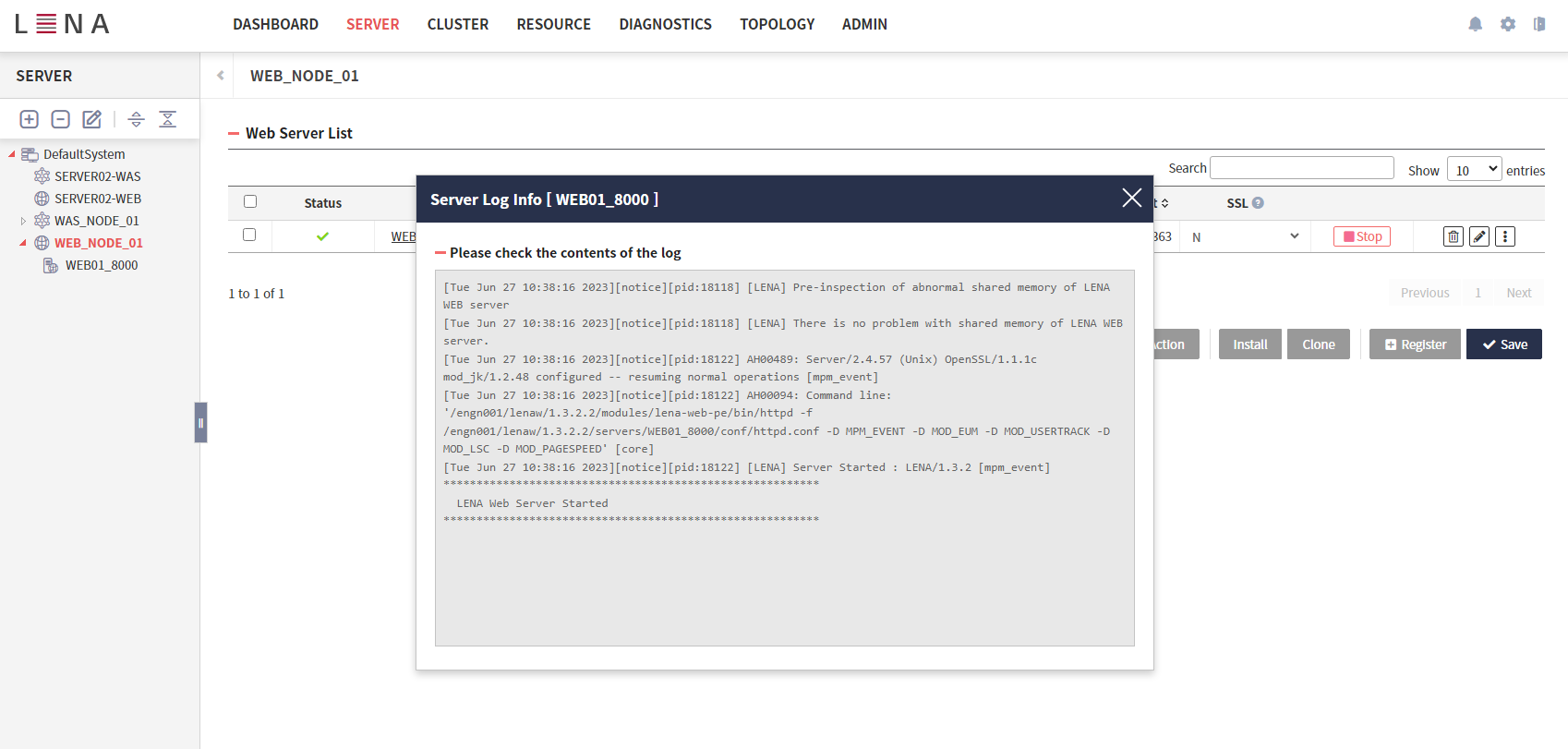This screenshot has width=1568, height=749.
Task: Edit selected node with pencil-square icon
Action: (92, 119)
